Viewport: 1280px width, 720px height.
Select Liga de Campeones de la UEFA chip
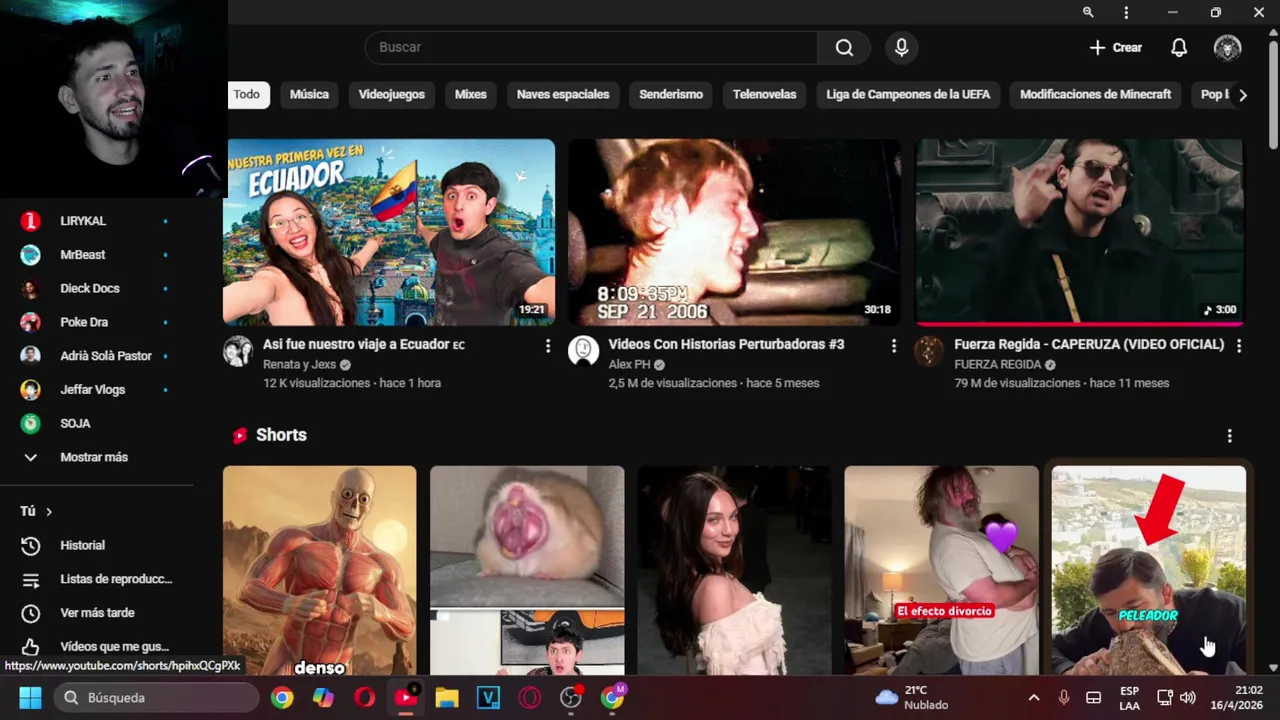click(x=908, y=95)
